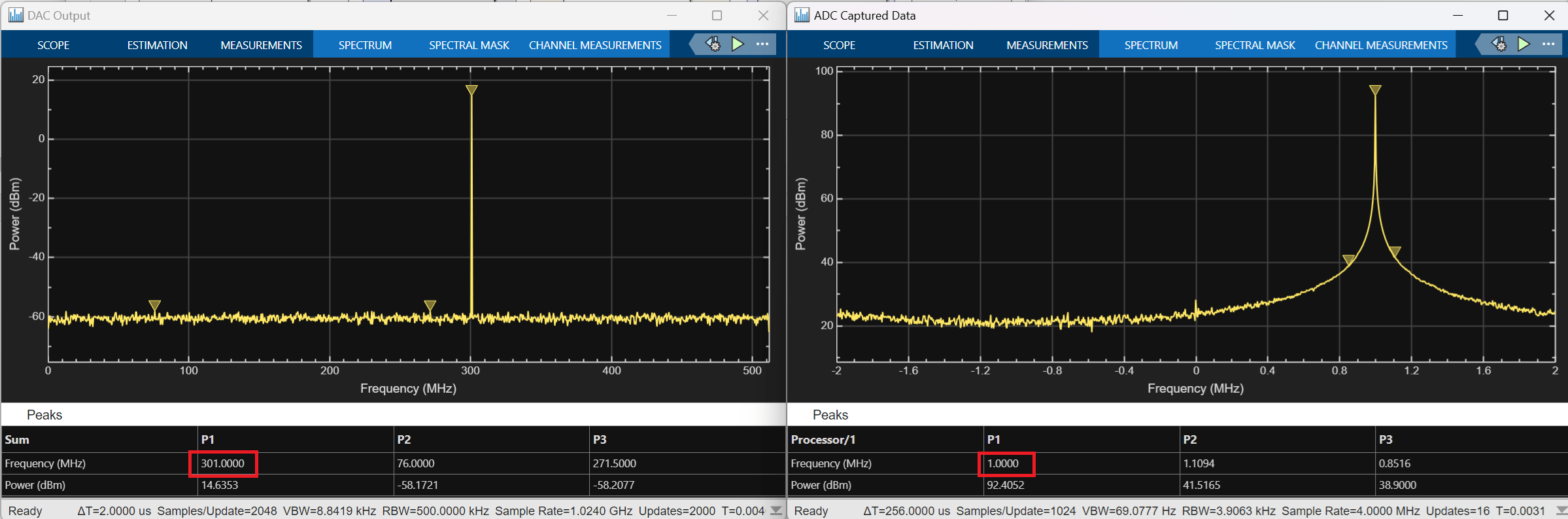
Task: Select Measurements tab in DAC Output window
Action: [x=261, y=45]
